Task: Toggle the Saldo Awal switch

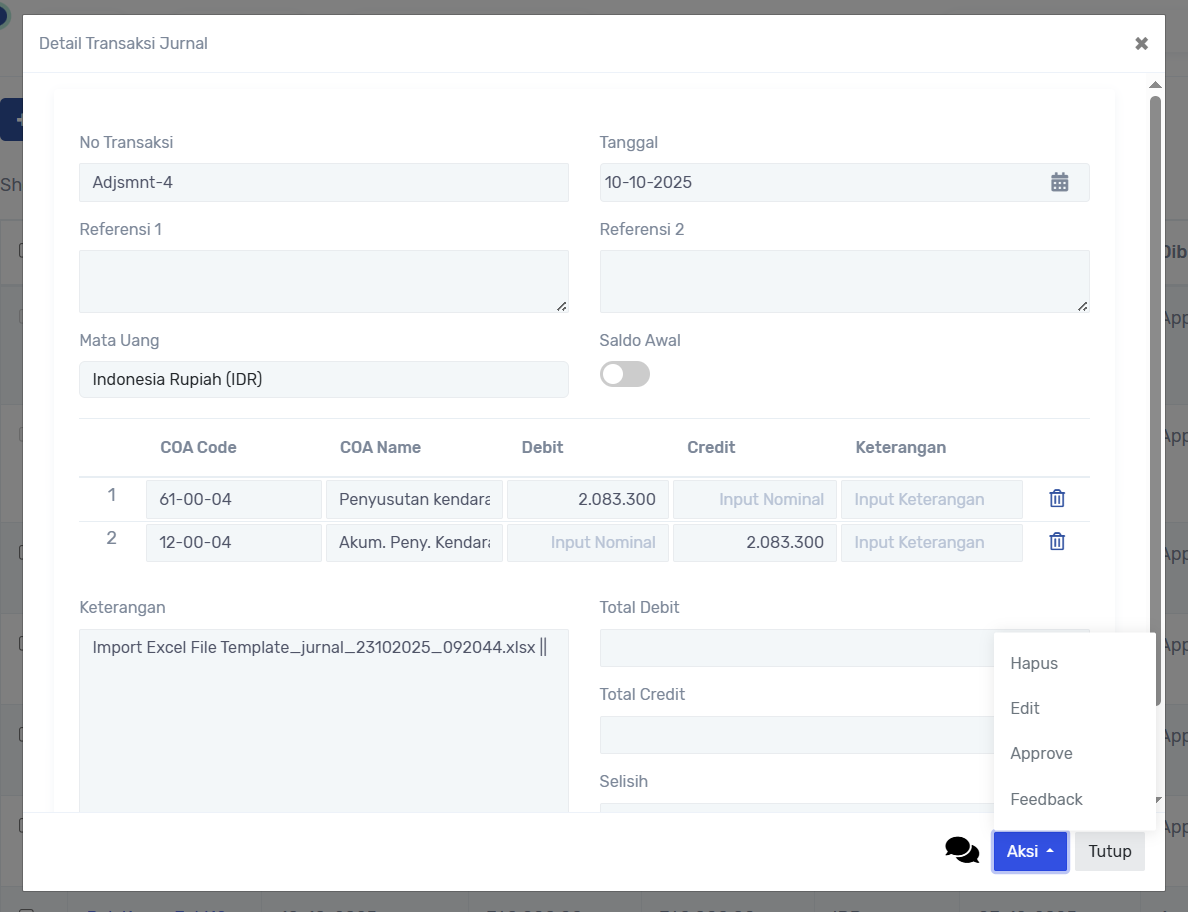Action: pos(625,374)
